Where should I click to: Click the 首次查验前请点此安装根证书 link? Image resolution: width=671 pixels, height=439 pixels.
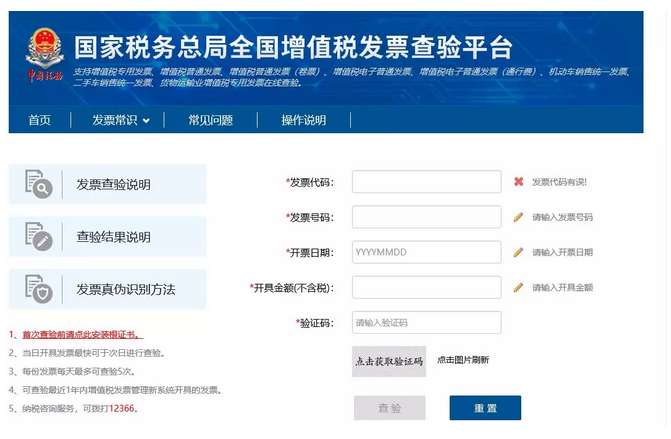[x=83, y=335]
